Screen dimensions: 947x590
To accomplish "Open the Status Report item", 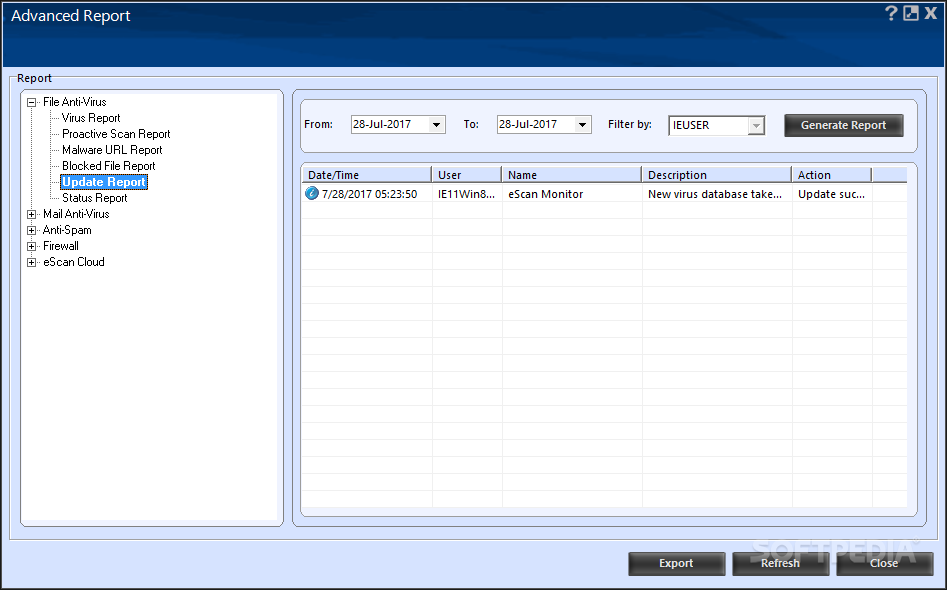I will tap(94, 198).
